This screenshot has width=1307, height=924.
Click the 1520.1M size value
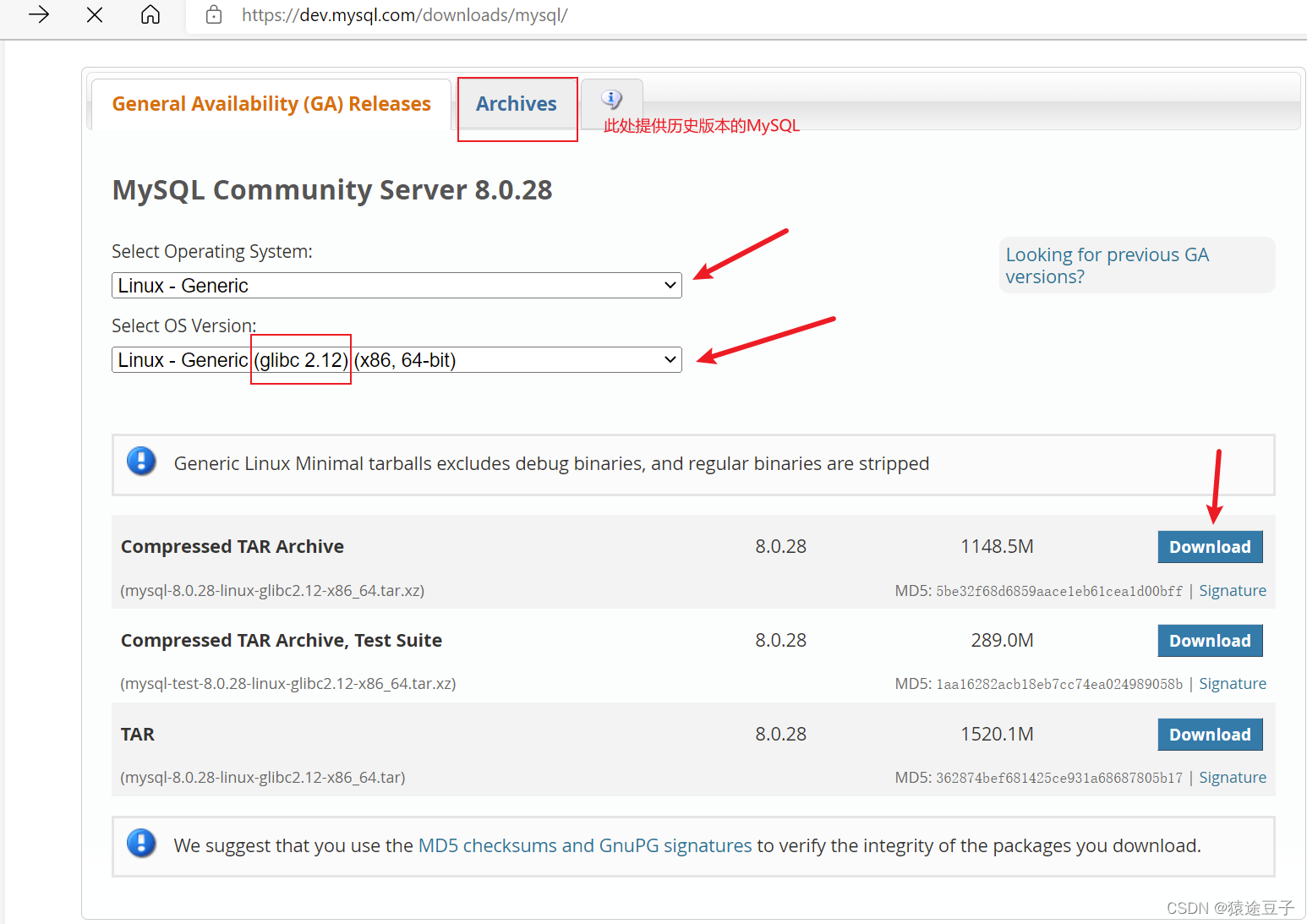click(x=997, y=735)
